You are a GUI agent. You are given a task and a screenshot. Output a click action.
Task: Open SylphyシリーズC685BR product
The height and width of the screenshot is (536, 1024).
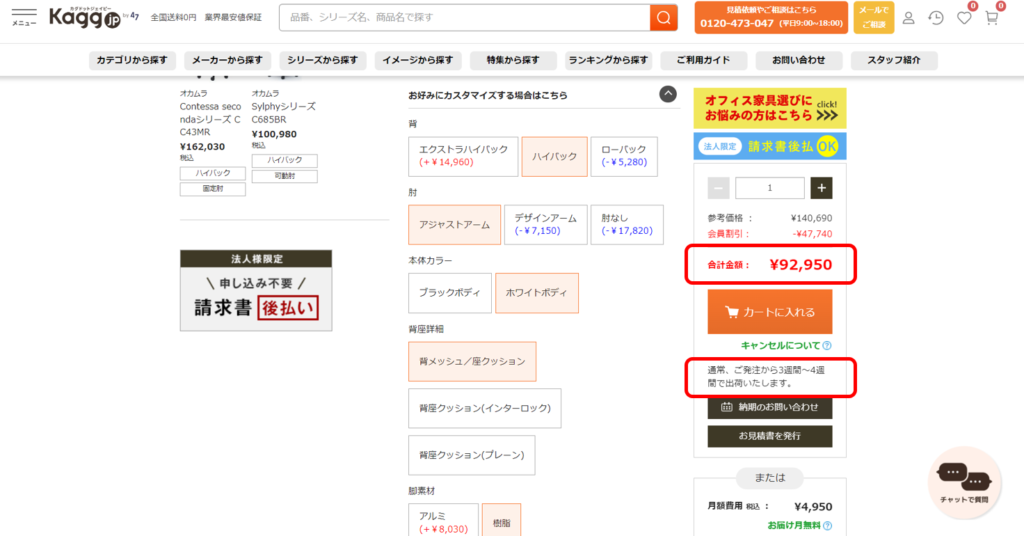pos(283,112)
